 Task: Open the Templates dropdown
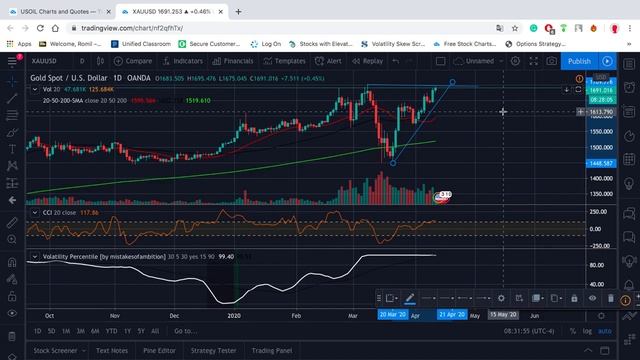point(284,61)
